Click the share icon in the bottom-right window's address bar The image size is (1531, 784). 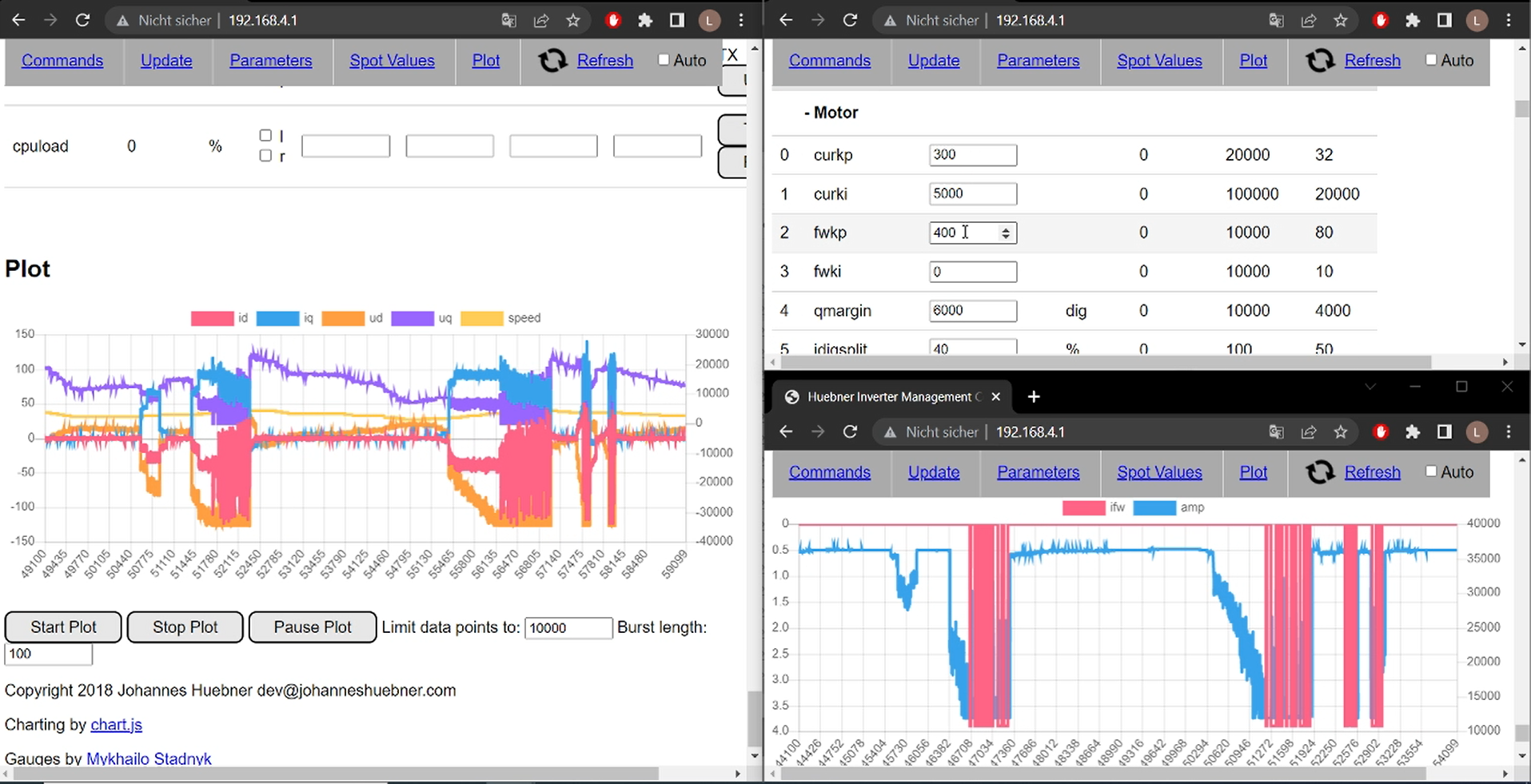pyautogui.click(x=1309, y=432)
